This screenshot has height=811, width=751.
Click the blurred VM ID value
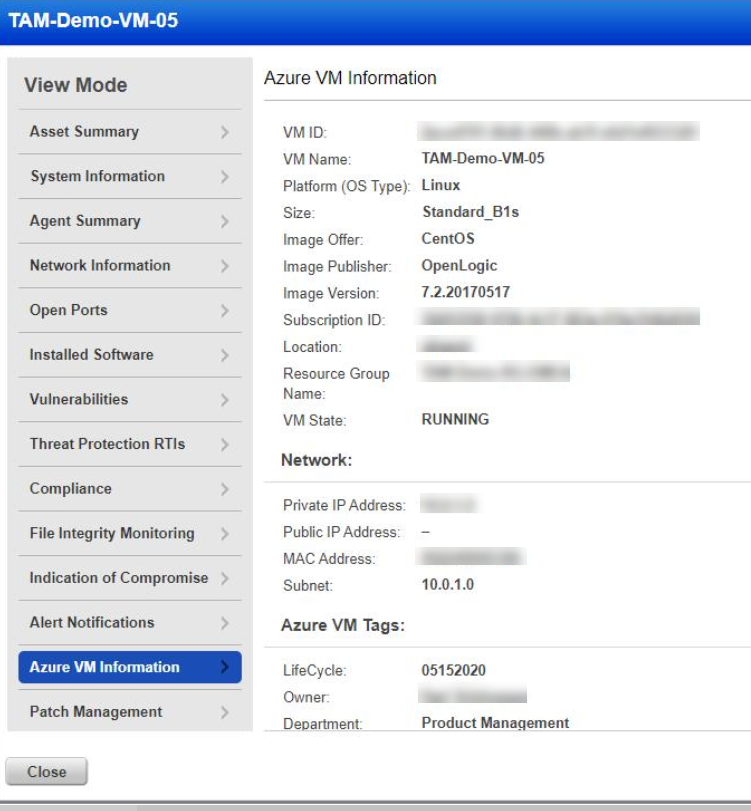pos(559,132)
